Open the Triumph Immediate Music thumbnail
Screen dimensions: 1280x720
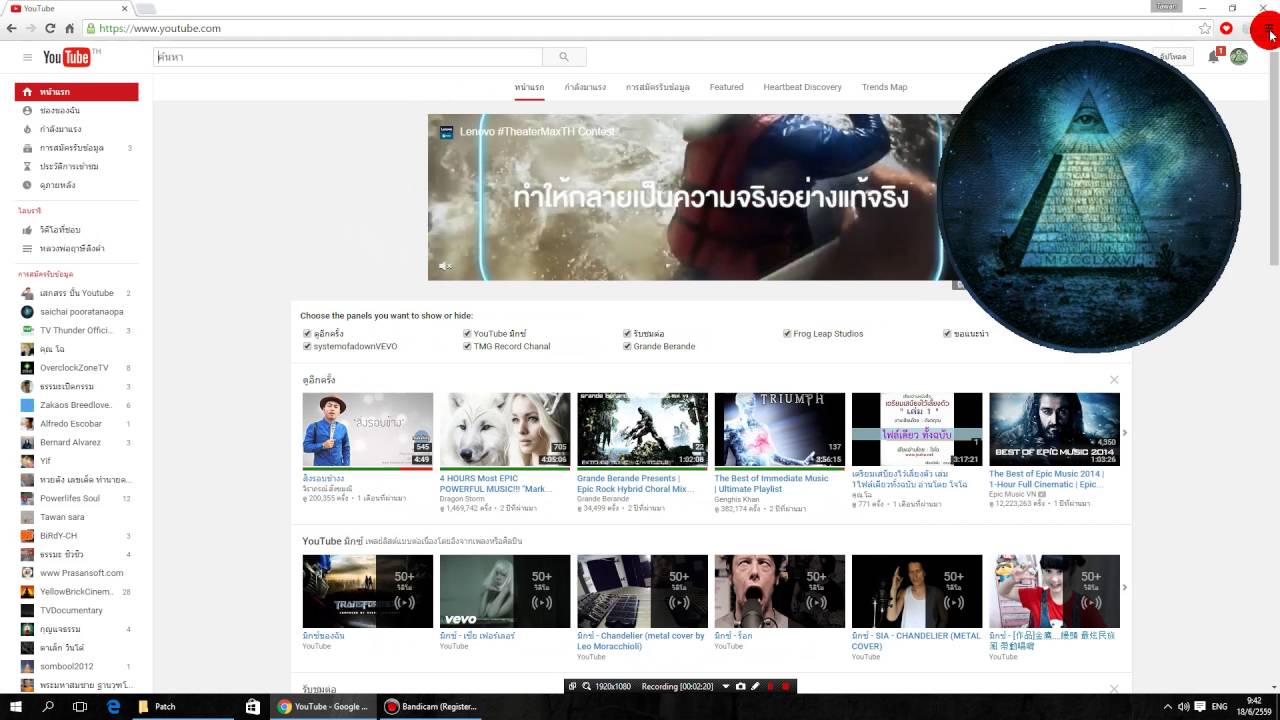[x=779, y=429]
